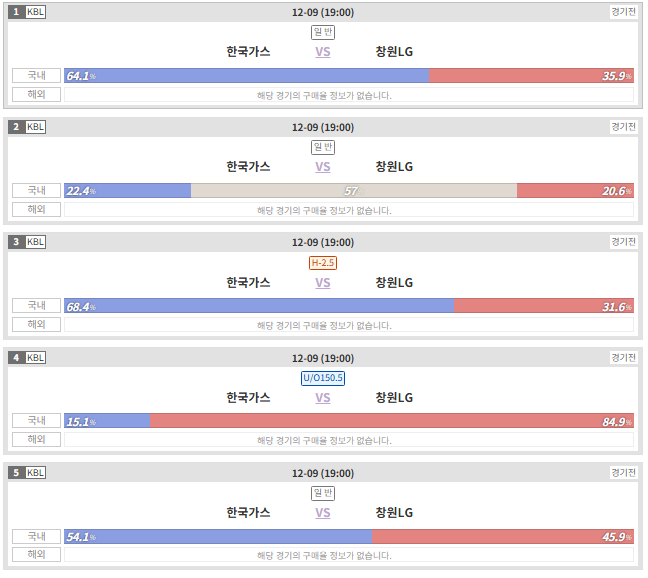Click the VS link in match 4
The image size is (648, 578).
[x=323, y=398]
